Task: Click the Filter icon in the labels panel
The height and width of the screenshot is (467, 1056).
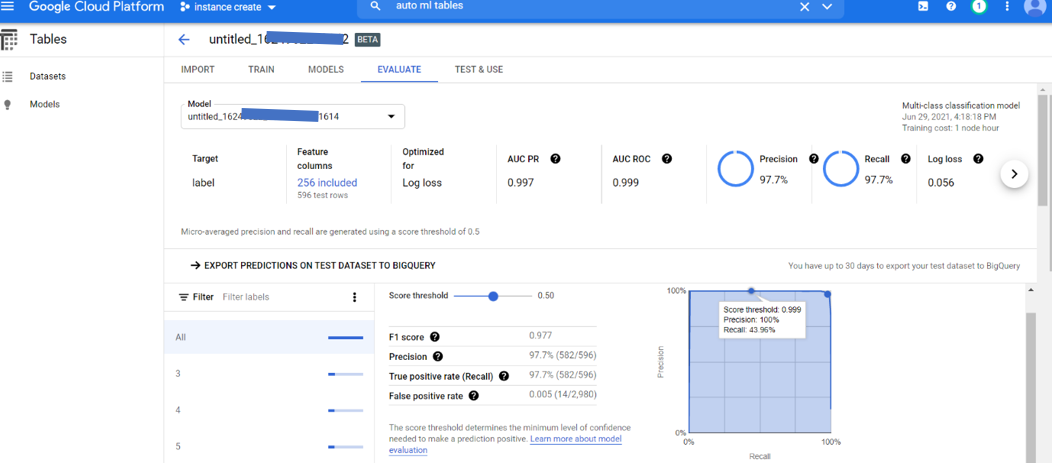Action: coord(183,297)
